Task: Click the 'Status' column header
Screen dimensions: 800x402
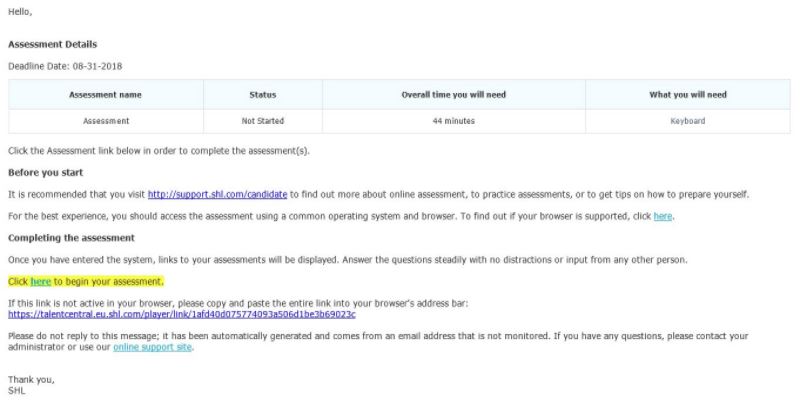Action: (263, 95)
